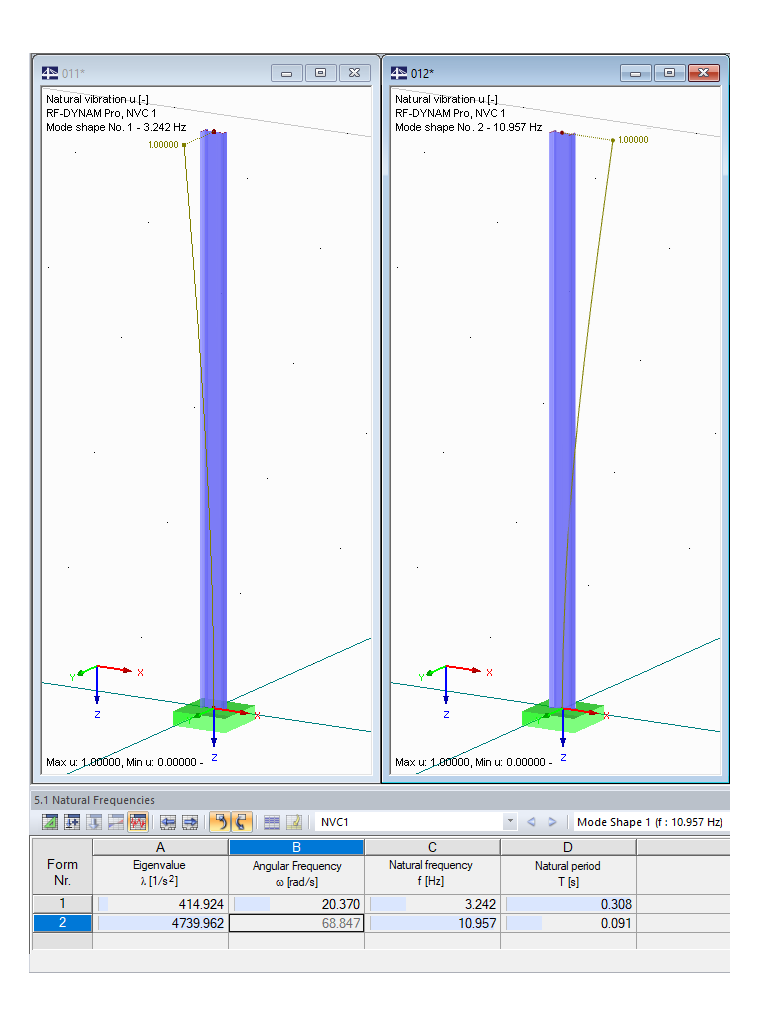Click natural period cell 0.091
Screen dimensions: 760x1026
click(568, 923)
